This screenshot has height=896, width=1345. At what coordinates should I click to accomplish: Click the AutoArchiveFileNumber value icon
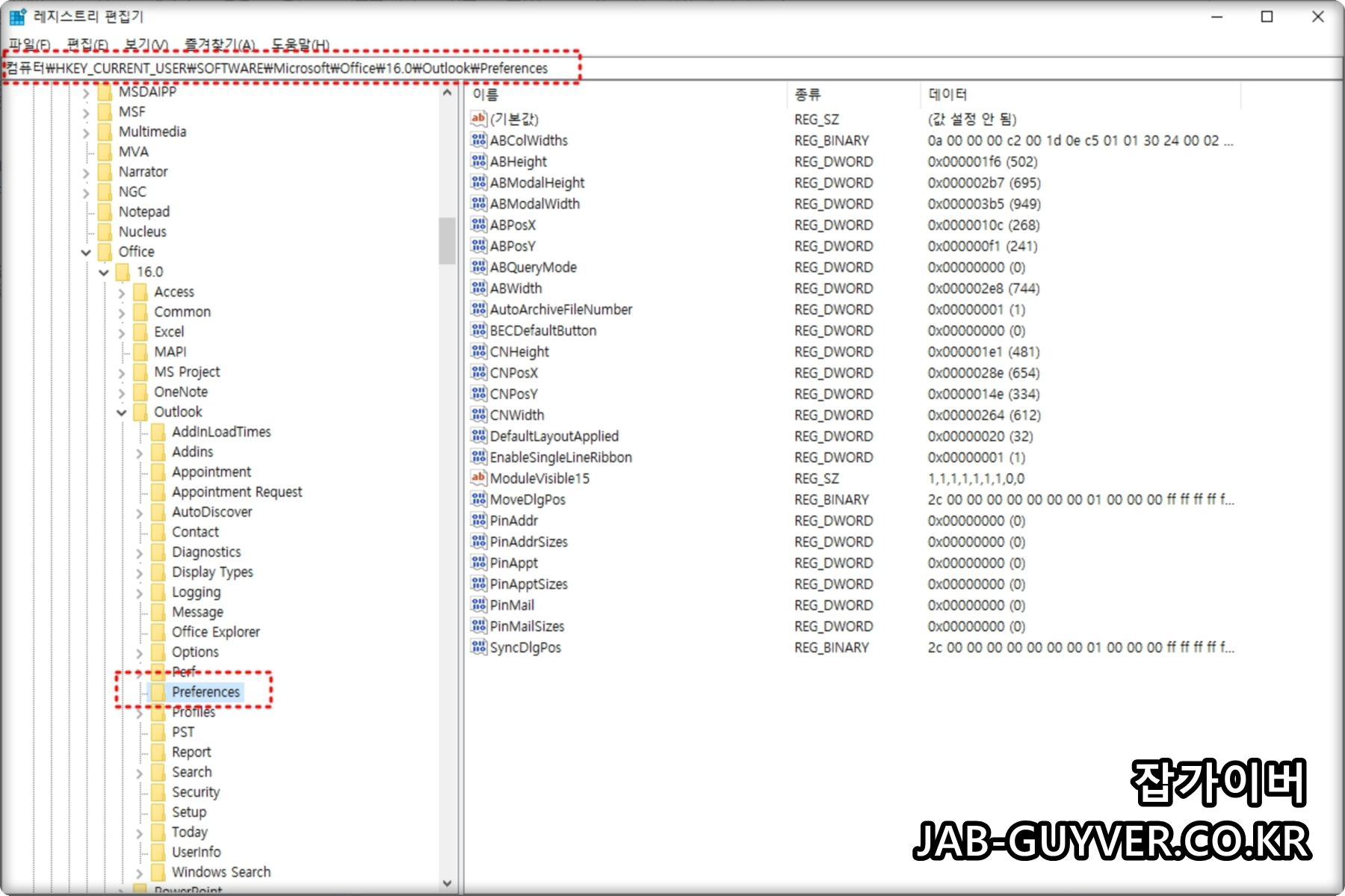point(478,309)
